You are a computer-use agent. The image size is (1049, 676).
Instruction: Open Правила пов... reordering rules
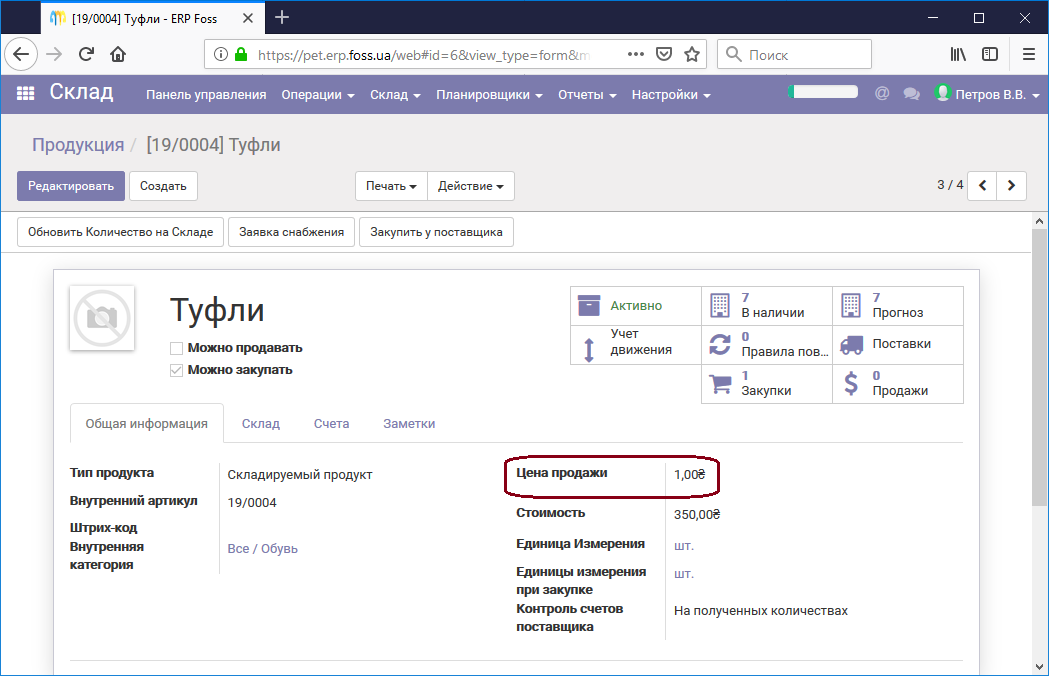(x=767, y=345)
